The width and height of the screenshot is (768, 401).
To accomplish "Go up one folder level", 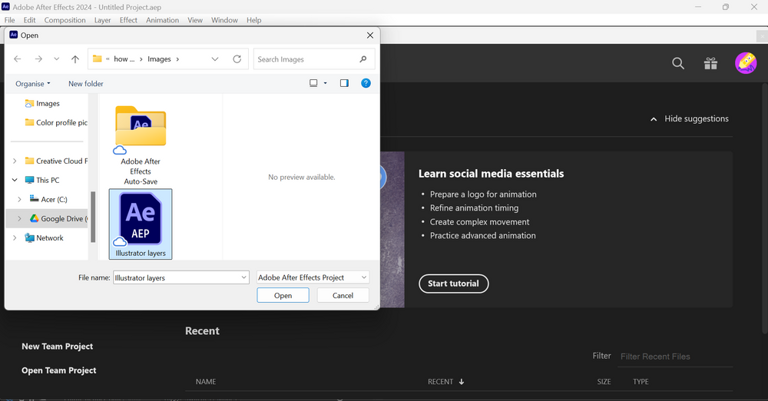I will click(x=75, y=59).
